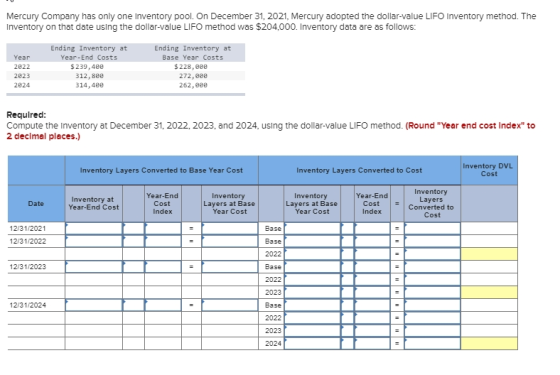Select Converted to Cost field, 2023 layer under 12/31/2024

click(432, 330)
